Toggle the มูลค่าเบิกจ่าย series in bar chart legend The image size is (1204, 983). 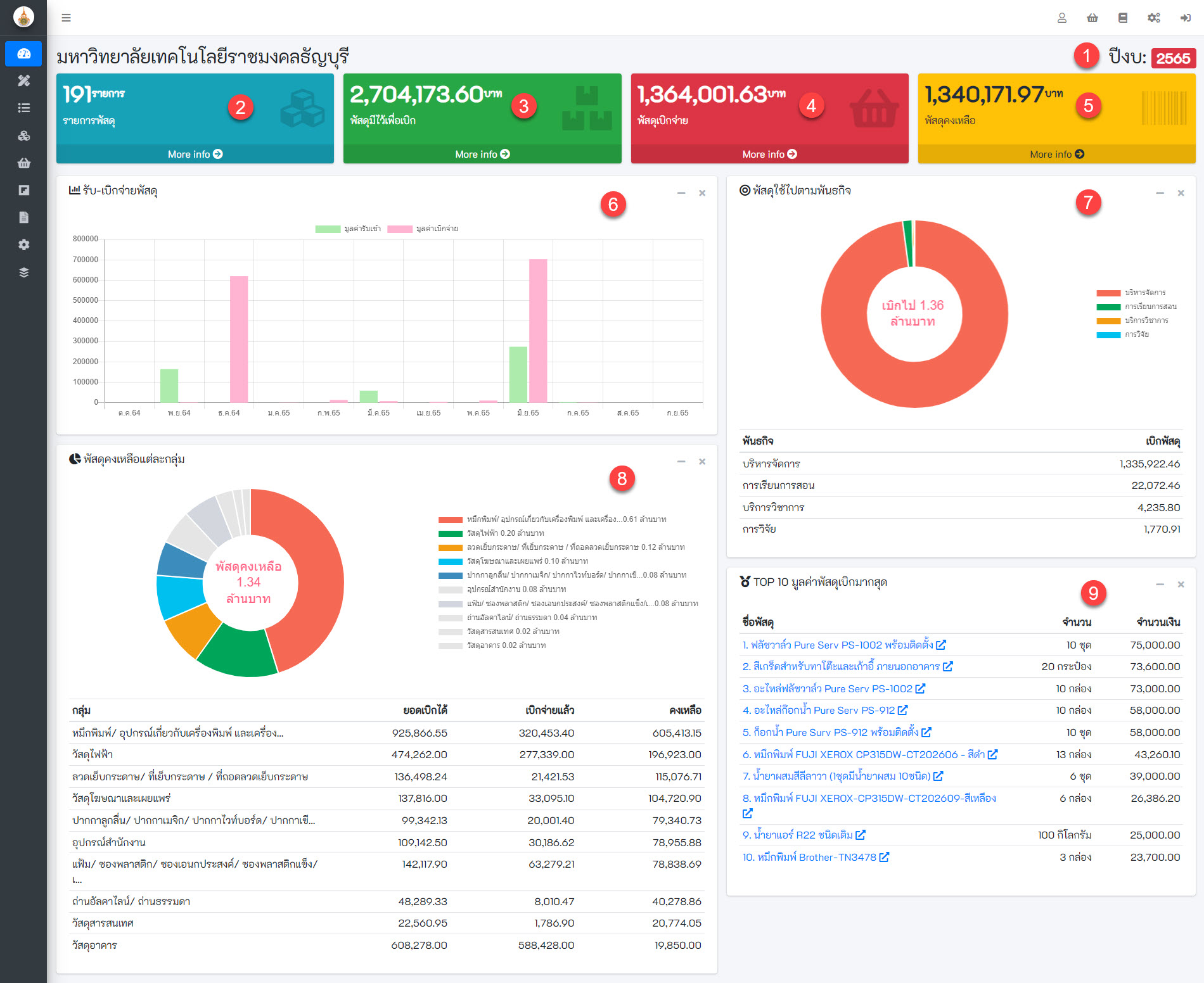[422, 229]
